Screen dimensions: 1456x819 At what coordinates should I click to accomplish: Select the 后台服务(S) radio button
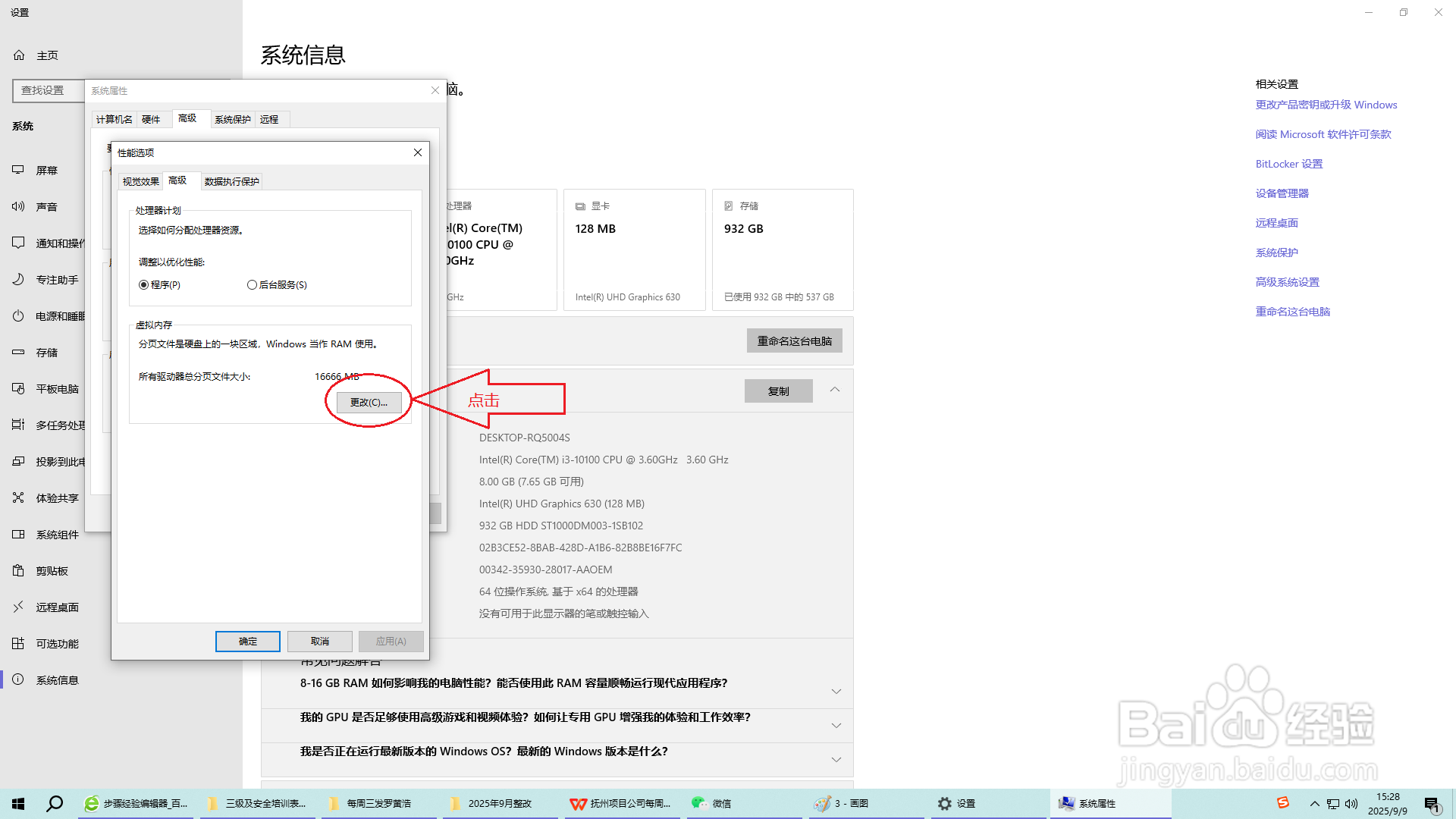coord(252,284)
